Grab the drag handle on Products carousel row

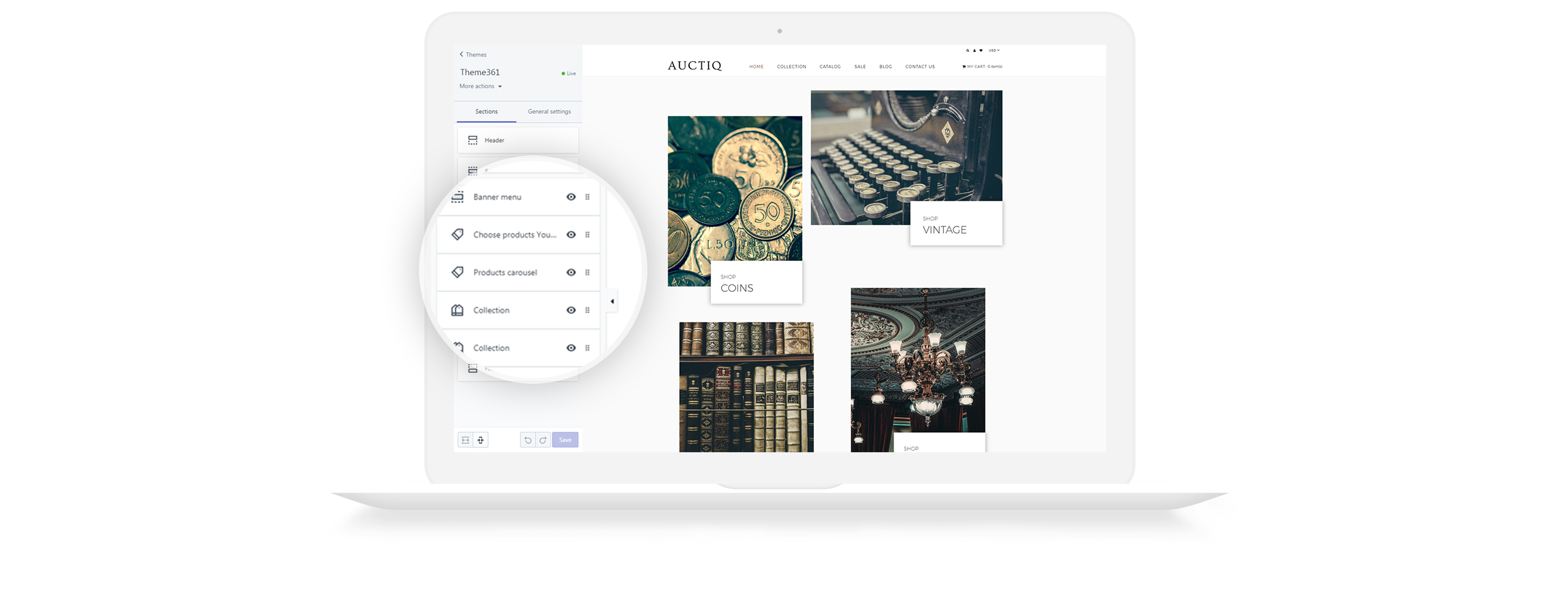(587, 272)
